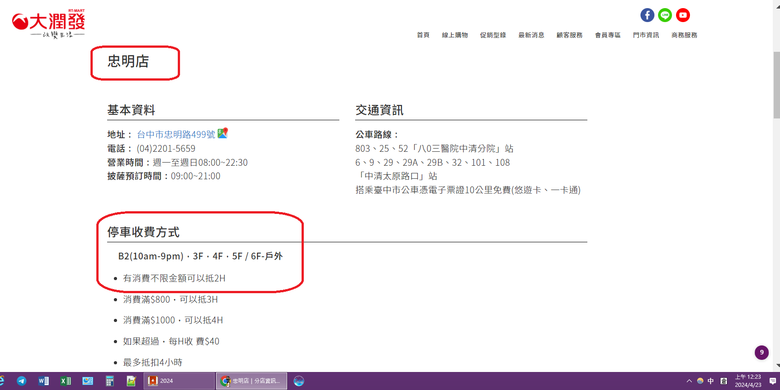Open the Calculator taskbar icon
The width and height of the screenshot is (780, 390).
[x=109, y=381]
